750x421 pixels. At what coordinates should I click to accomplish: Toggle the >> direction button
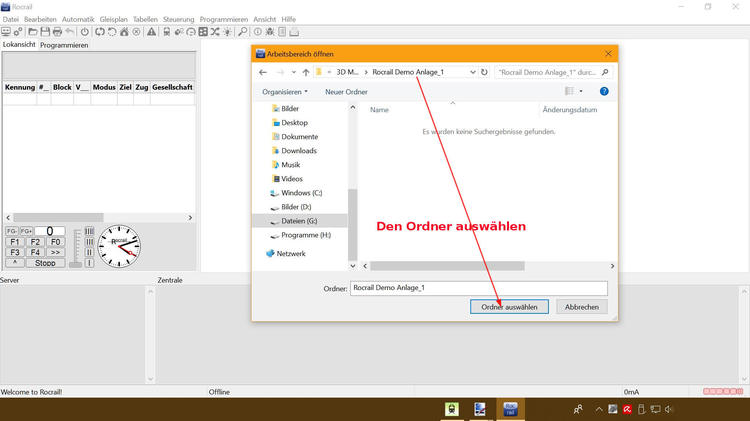pos(55,252)
